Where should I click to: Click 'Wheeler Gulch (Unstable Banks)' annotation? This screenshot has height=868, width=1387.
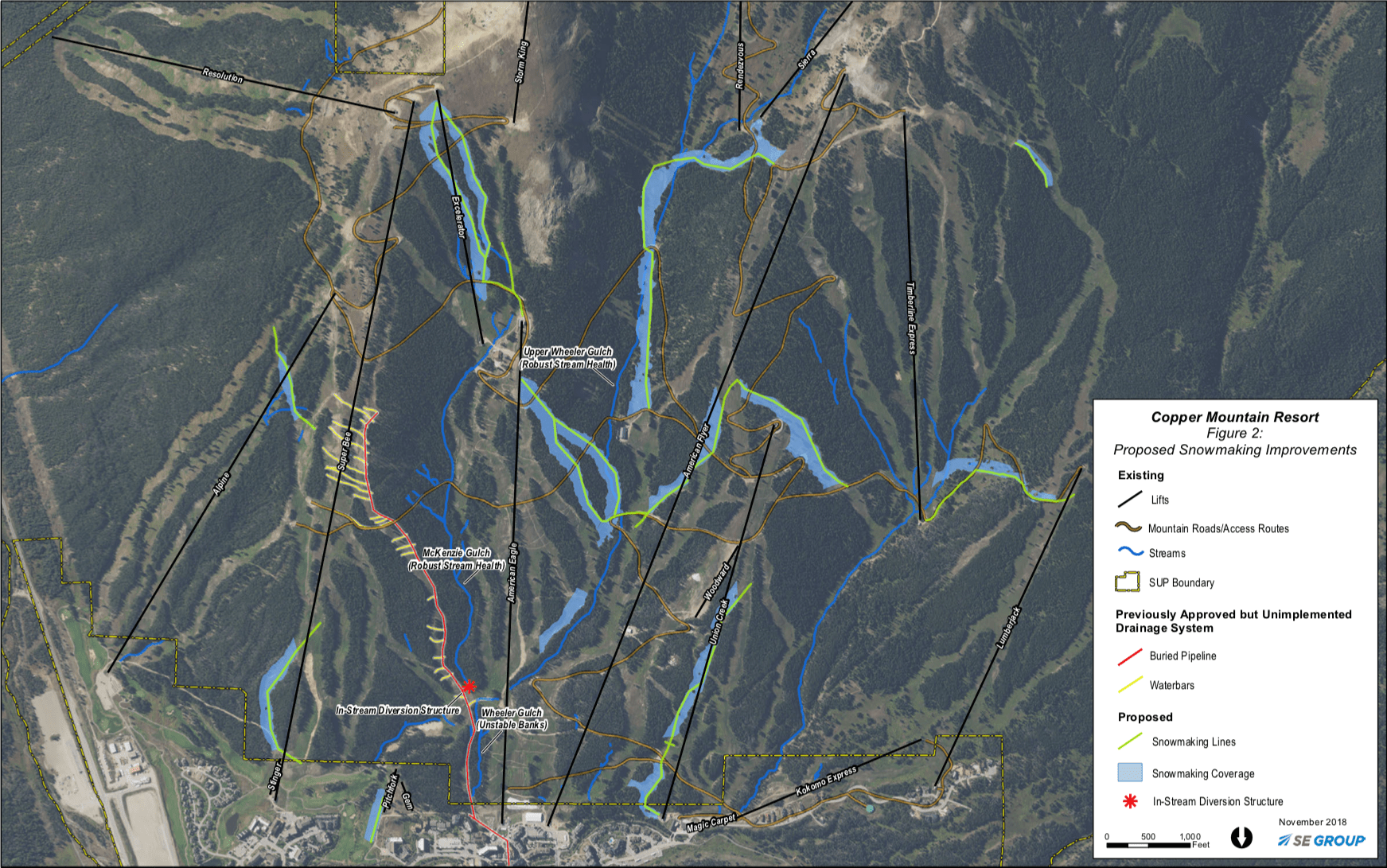(512, 718)
